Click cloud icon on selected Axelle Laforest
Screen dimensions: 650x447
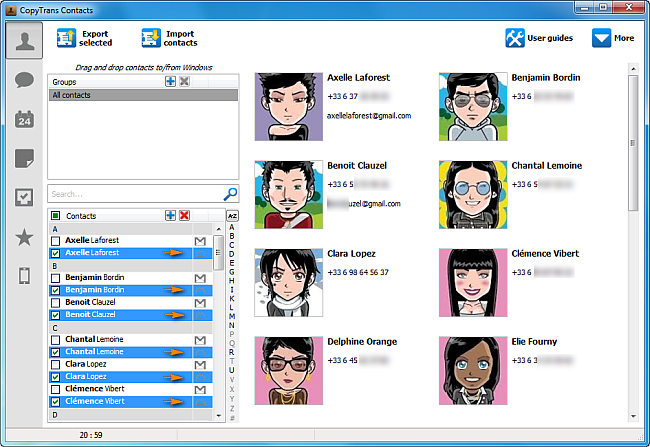click(x=201, y=253)
